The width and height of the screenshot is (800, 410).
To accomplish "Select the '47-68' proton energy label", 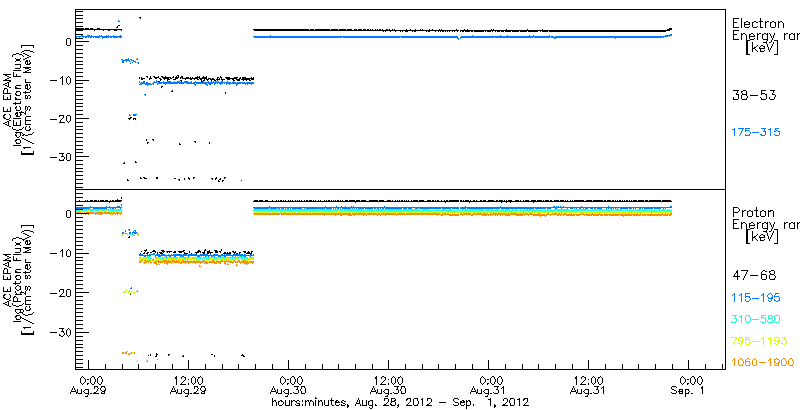I will coord(754,276).
